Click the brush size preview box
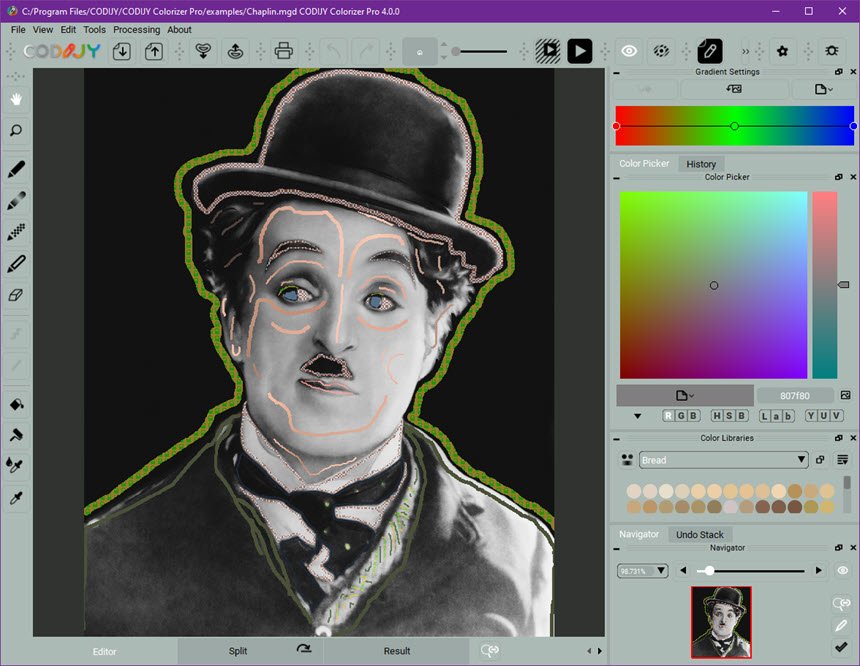 (420, 52)
